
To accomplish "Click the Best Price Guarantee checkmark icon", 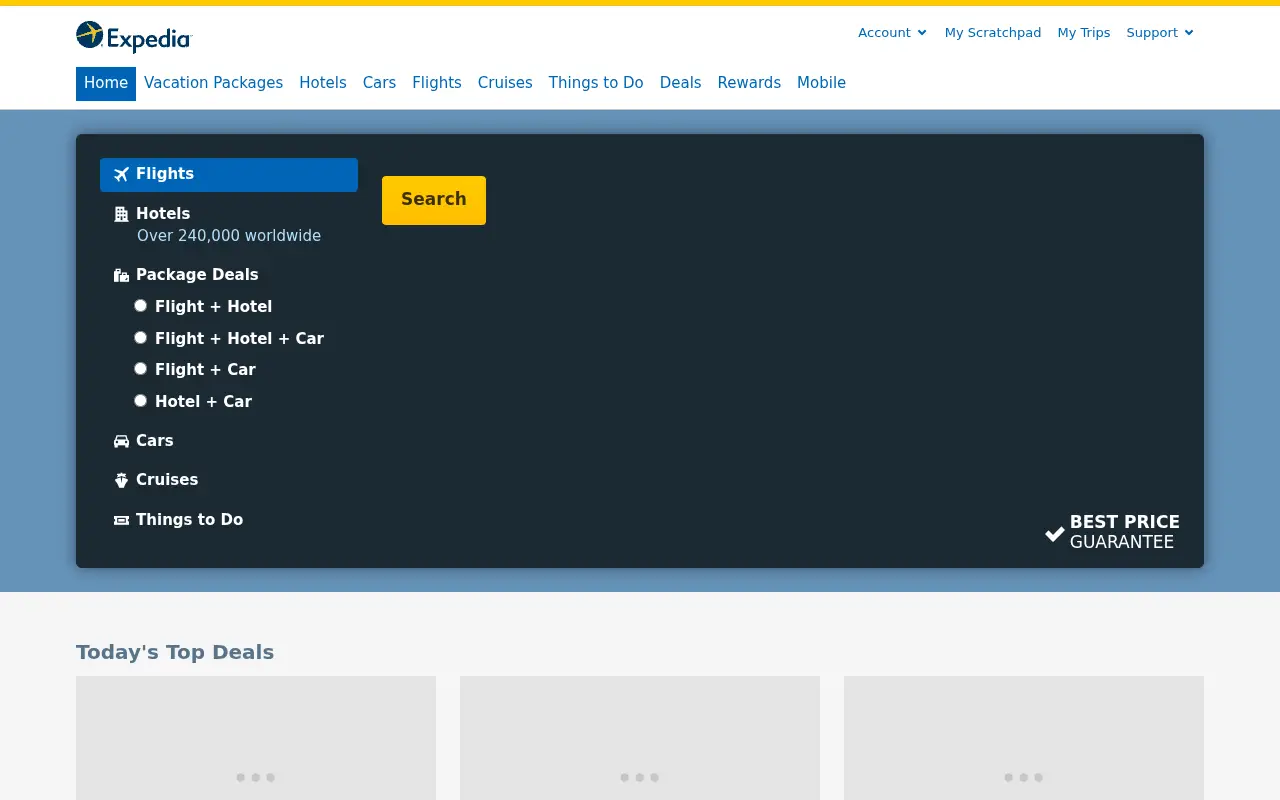I will [1055, 534].
